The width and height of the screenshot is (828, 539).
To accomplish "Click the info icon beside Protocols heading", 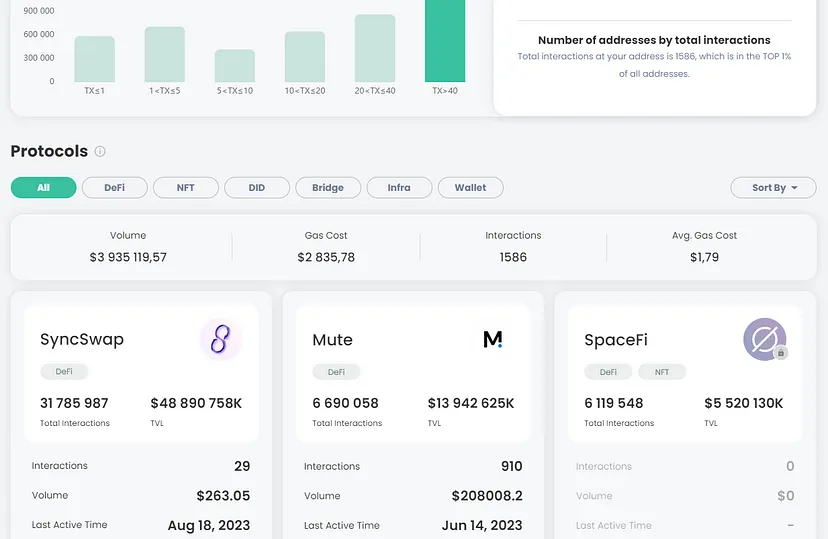I will [100, 152].
